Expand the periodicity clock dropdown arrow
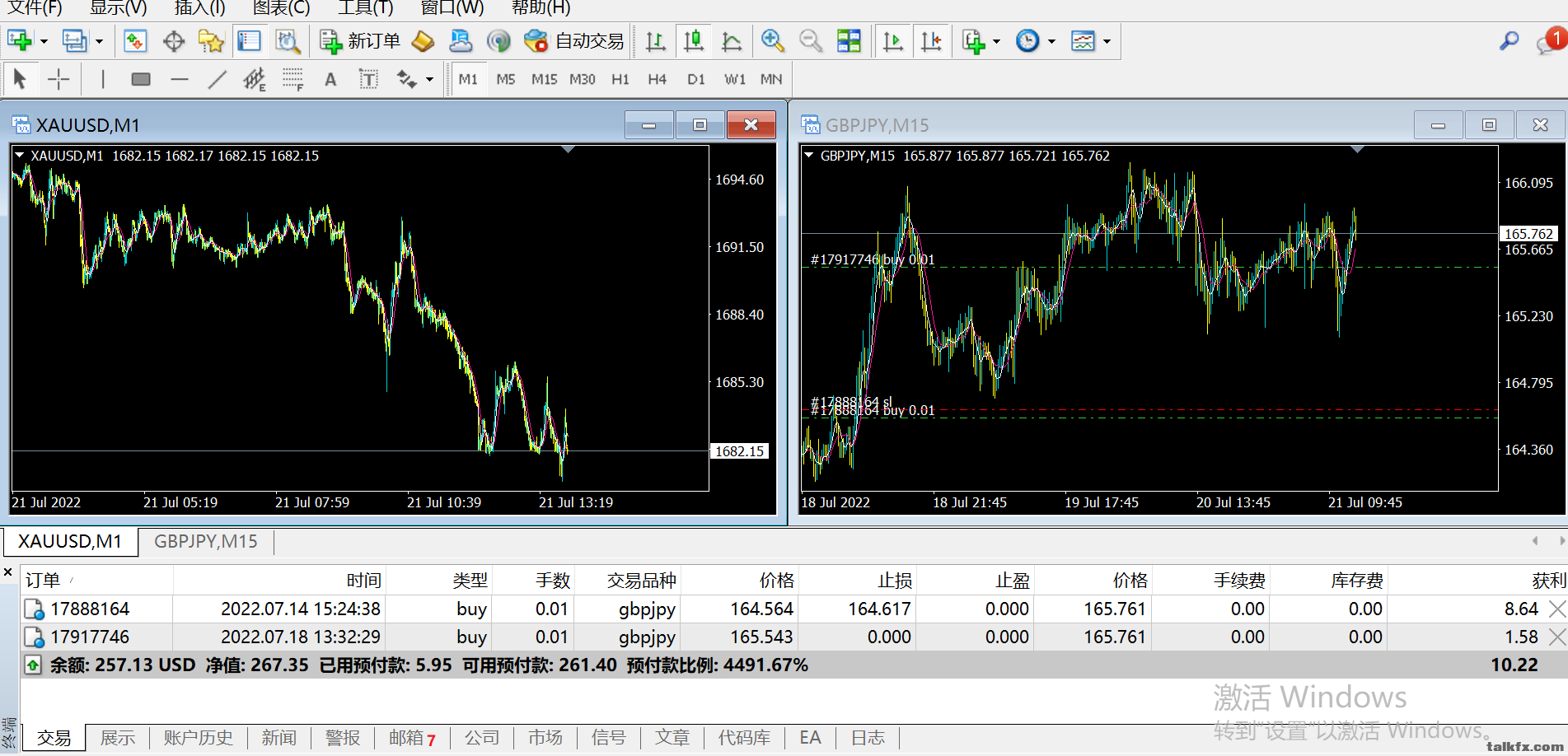This screenshot has height=756, width=1568. coord(1051,41)
